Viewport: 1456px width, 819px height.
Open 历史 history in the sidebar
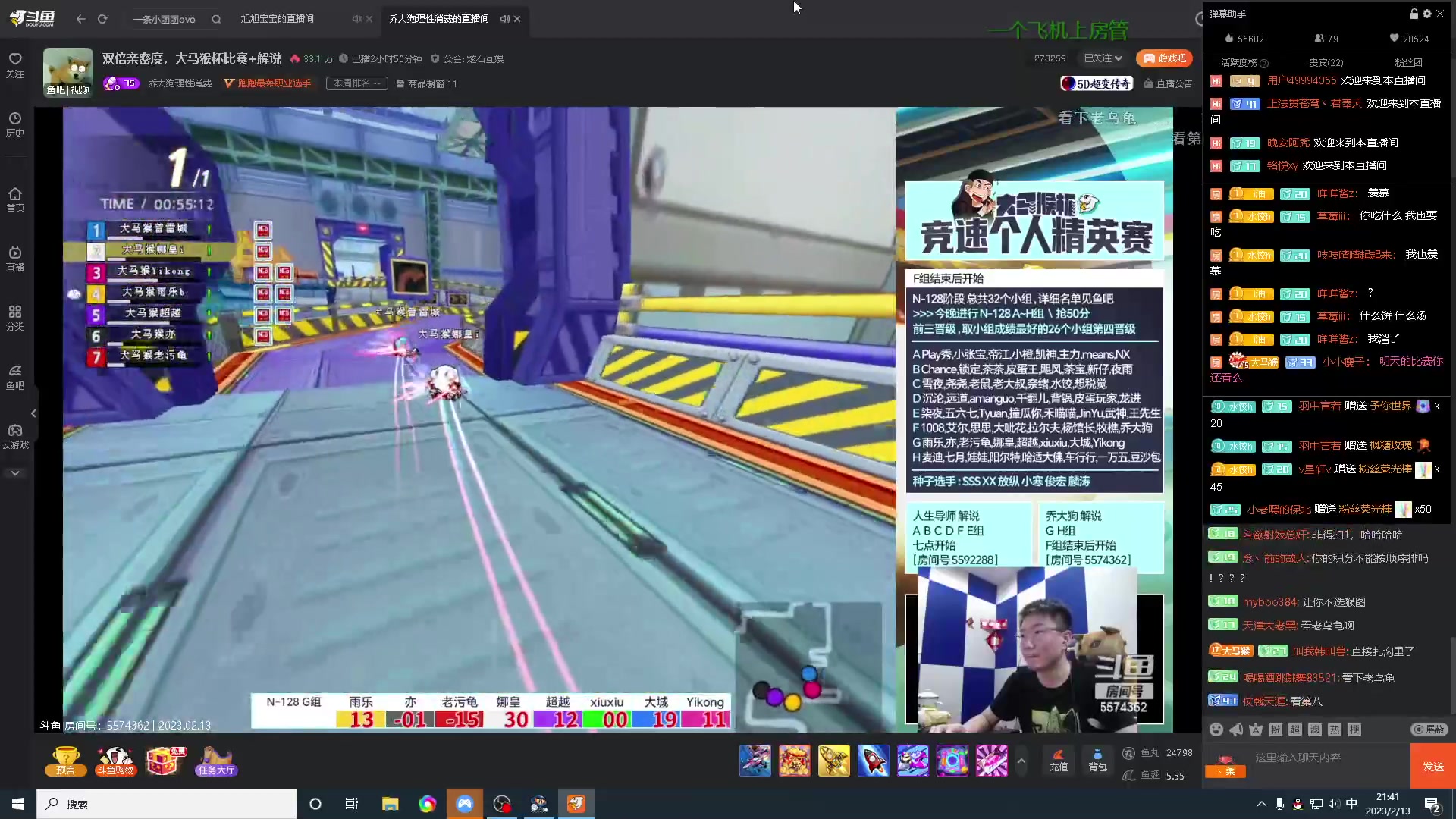pos(15,124)
